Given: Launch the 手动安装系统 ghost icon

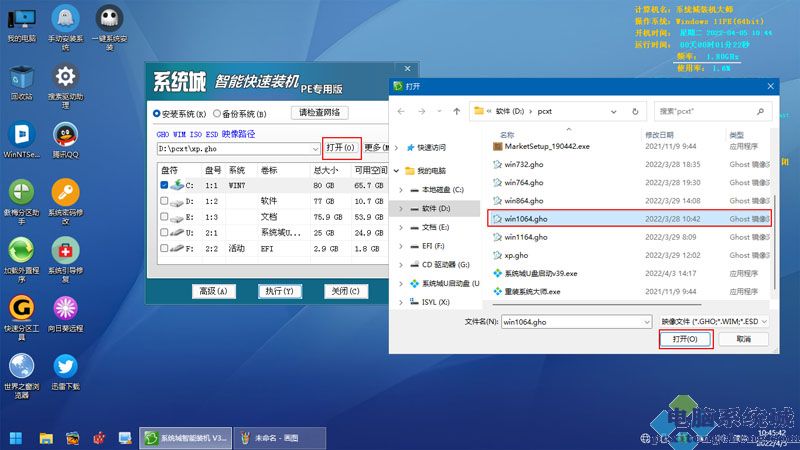Looking at the screenshot, I should 65,29.
